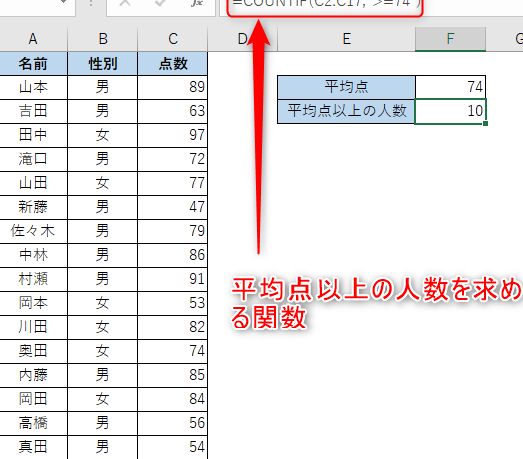Select the 男 cell in 新藤's row
Image resolution: width=523 pixels, height=459 pixels.
(103, 207)
